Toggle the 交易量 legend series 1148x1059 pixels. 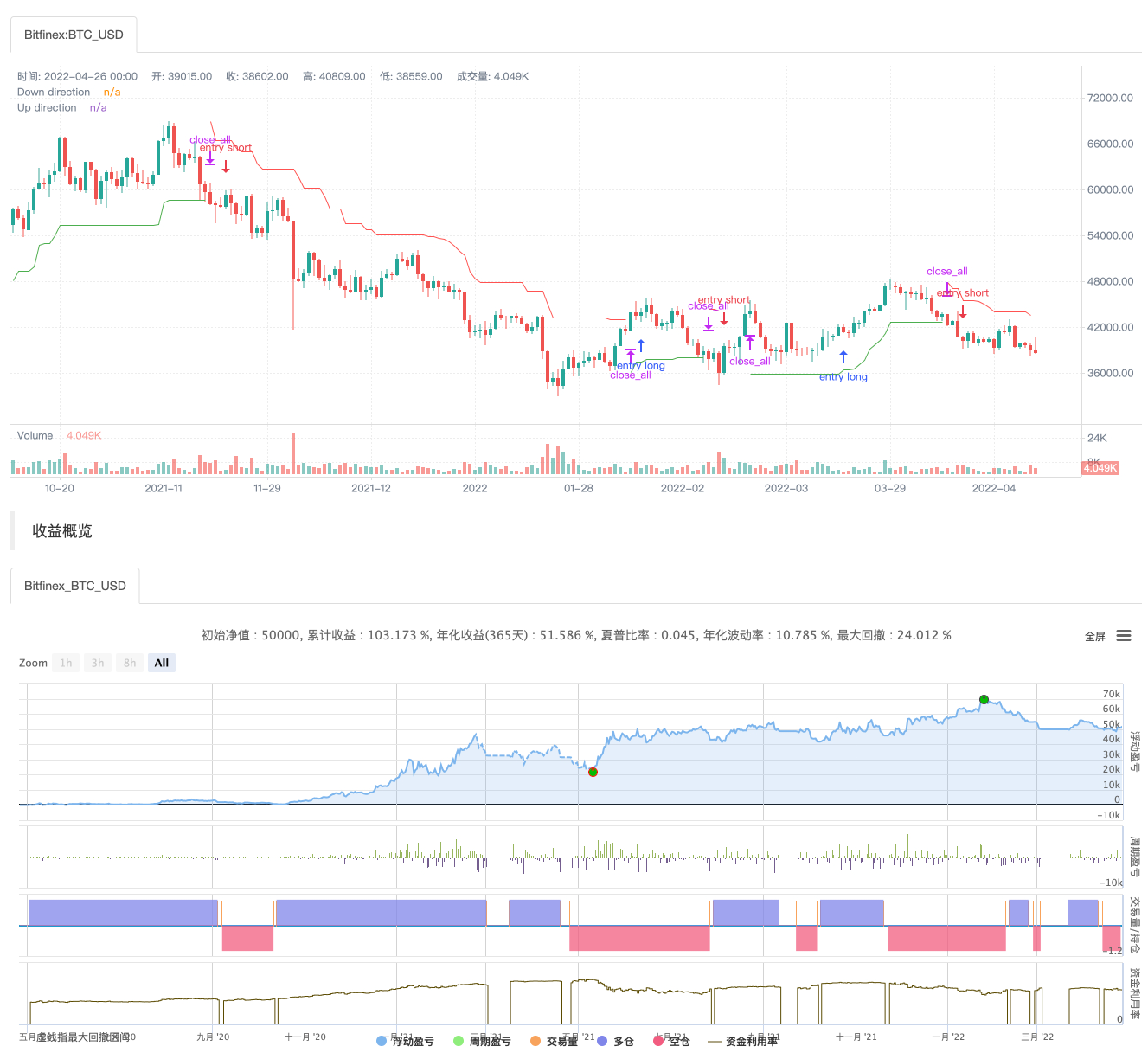(x=554, y=1041)
